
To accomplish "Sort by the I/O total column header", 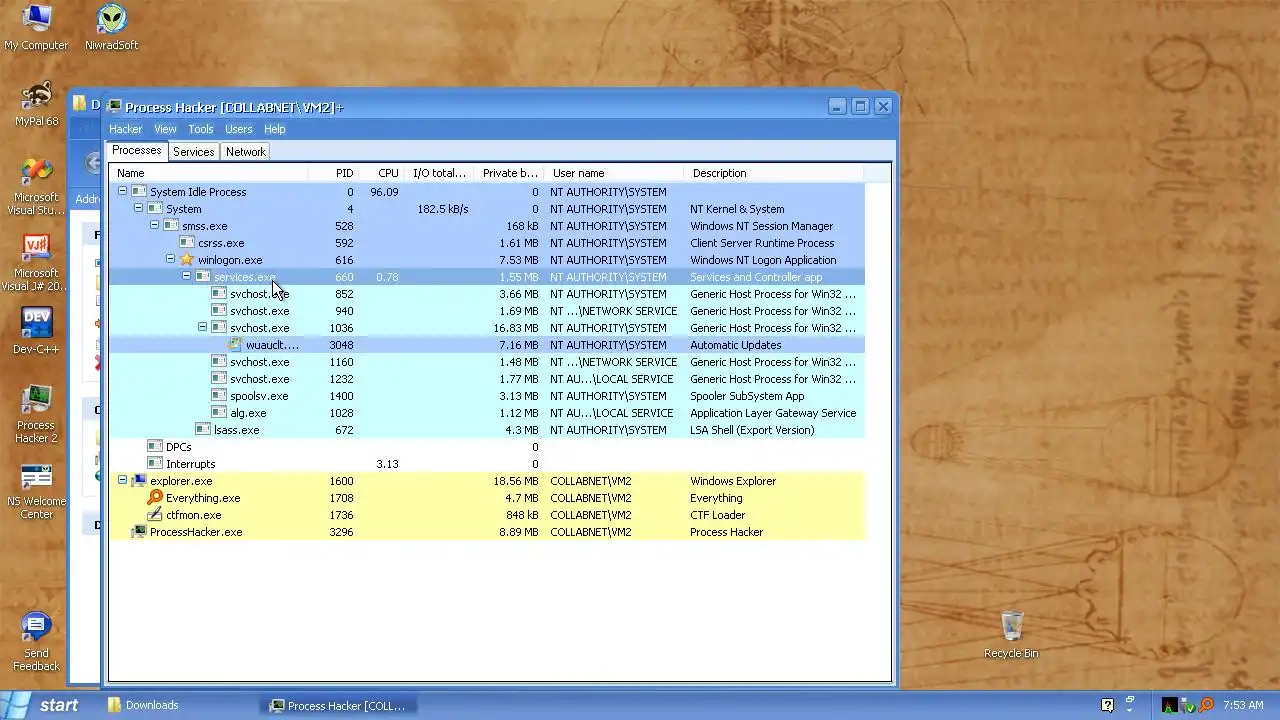I will pyautogui.click(x=440, y=173).
